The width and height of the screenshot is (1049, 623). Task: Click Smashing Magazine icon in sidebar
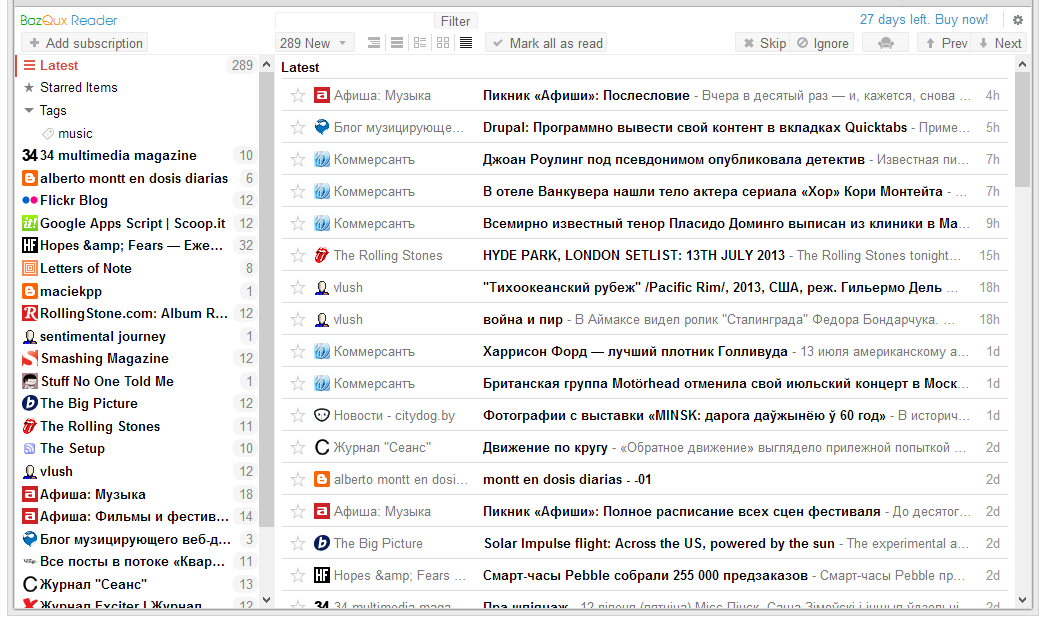coord(29,359)
